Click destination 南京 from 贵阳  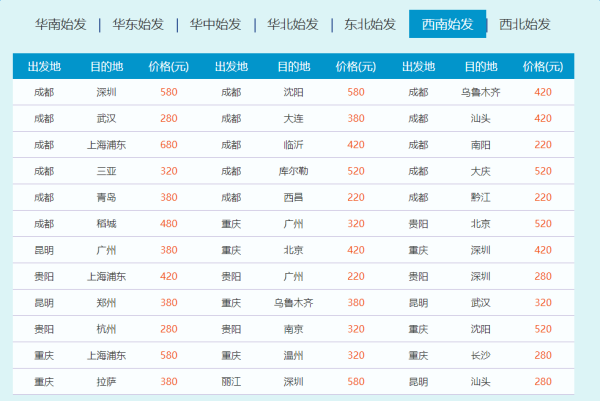point(293,329)
